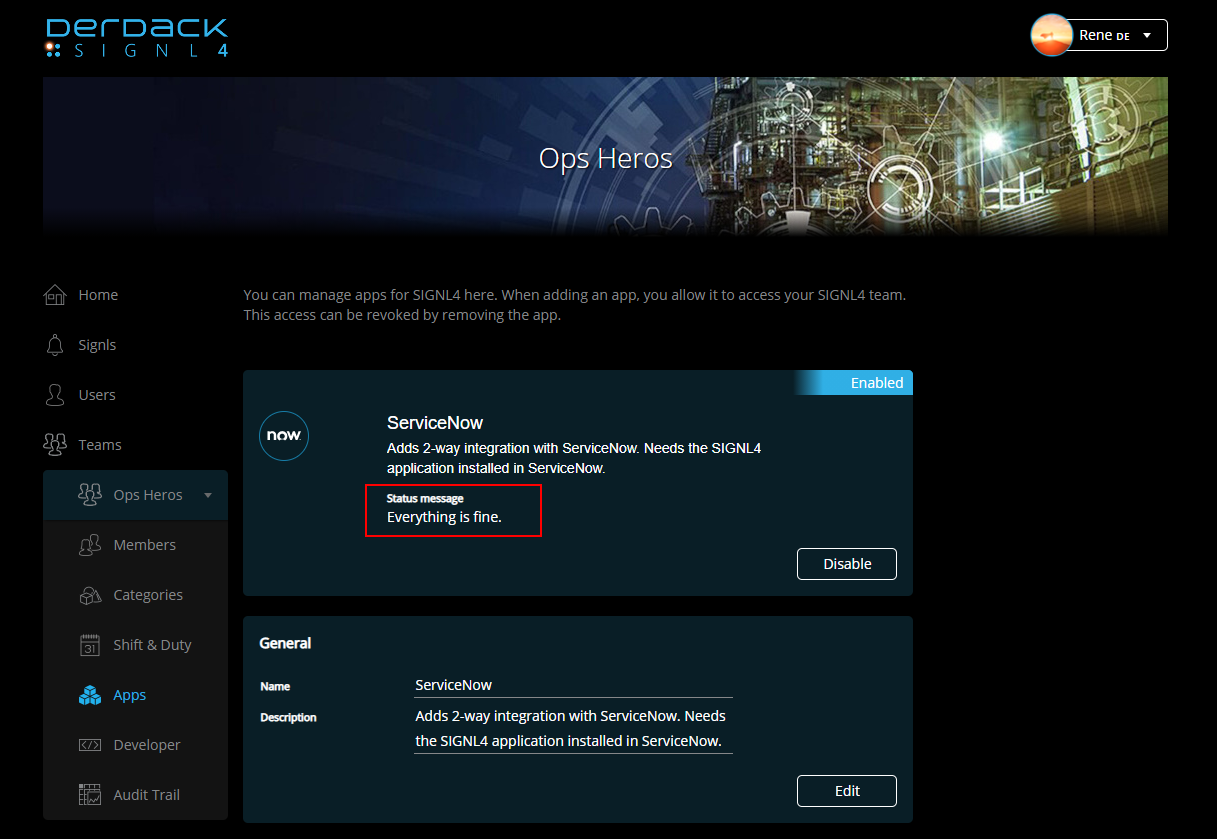Click the ServiceNow name field
The width and height of the screenshot is (1217, 839).
click(573, 685)
